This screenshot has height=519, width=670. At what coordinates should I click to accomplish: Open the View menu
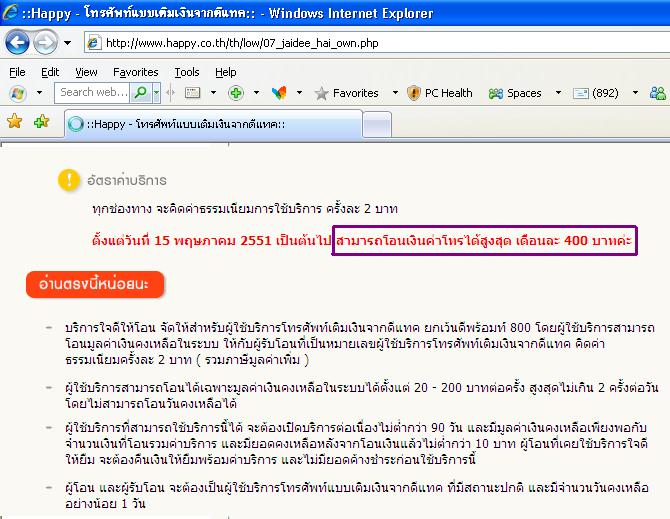86,72
